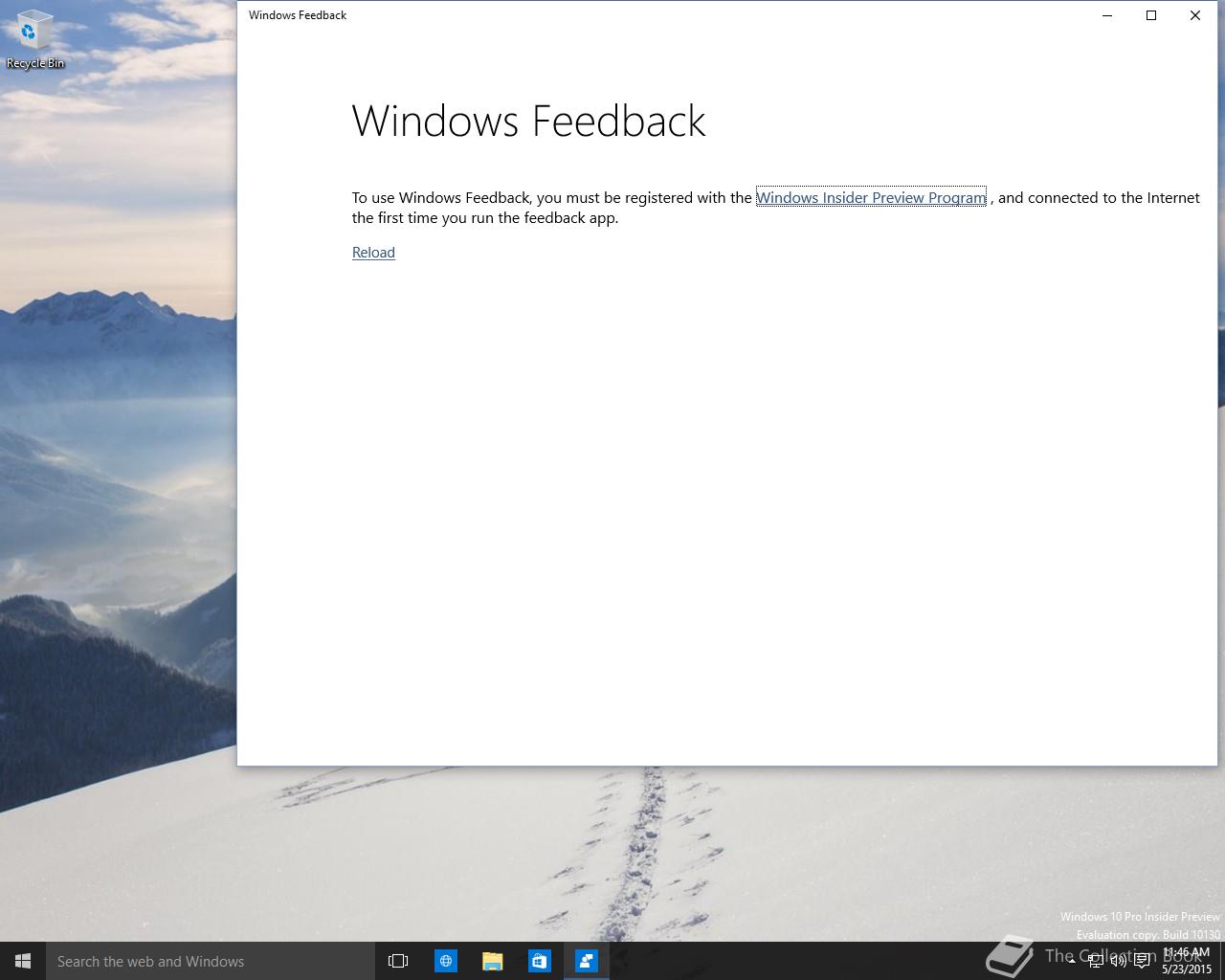Open the clock showing 5/23/2015

[1187, 961]
